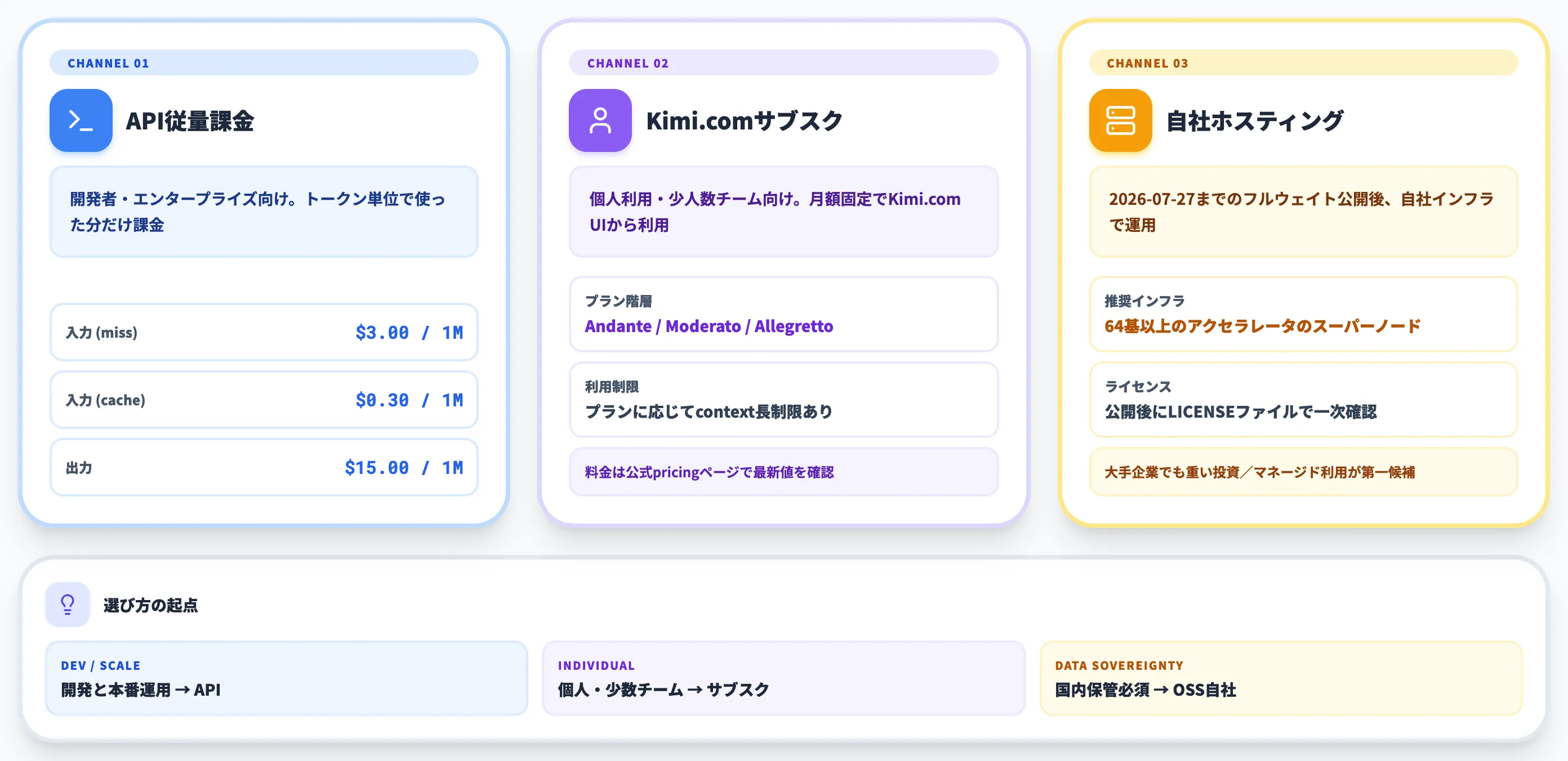Viewport: 1568px width, 761px height.
Task: Select the CHANNEL 02 label pill
Action: coord(784,62)
